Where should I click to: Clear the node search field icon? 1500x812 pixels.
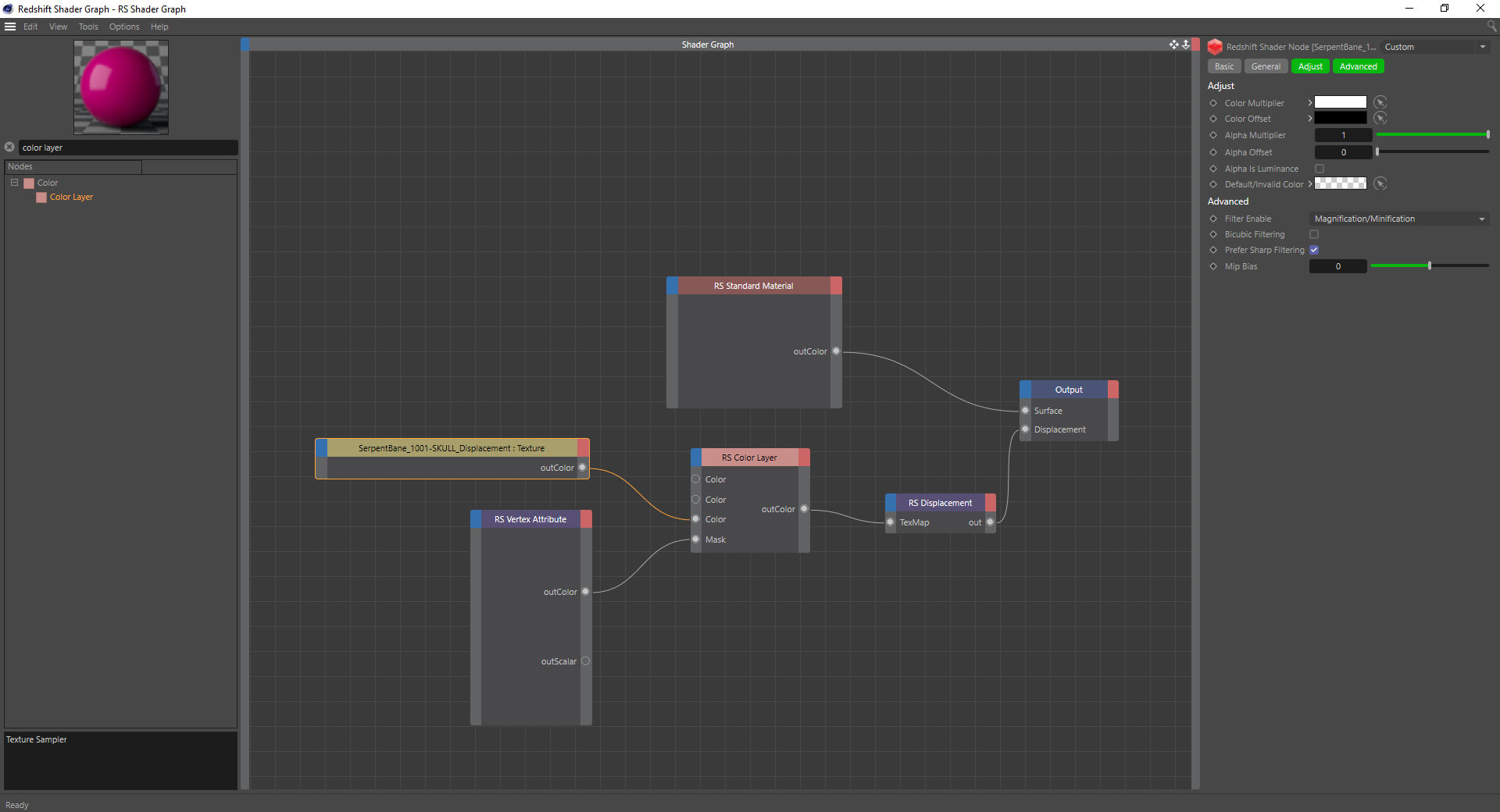pyautogui.click(x=9, y=147)
